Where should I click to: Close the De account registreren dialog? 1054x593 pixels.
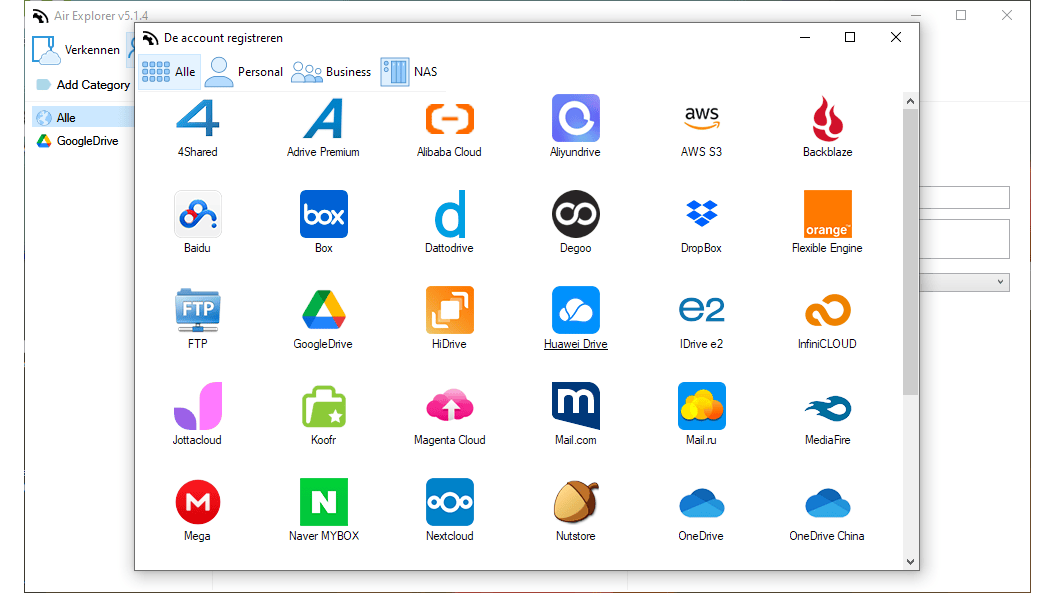coord(895,38)
